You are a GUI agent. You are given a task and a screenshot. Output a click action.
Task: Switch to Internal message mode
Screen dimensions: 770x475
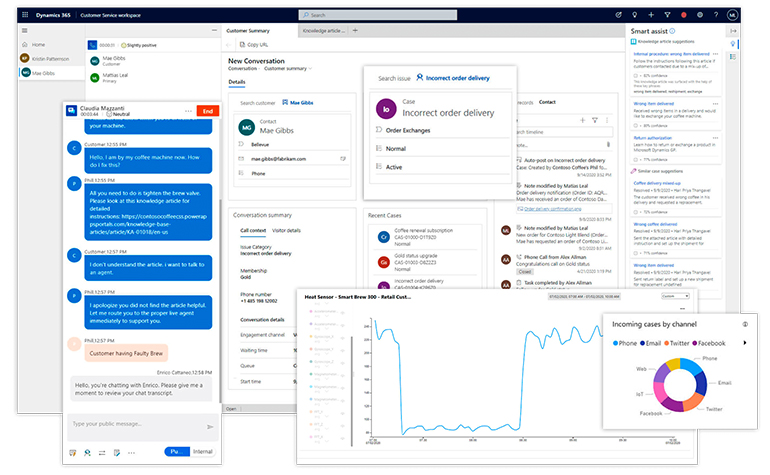click(203, 451)
